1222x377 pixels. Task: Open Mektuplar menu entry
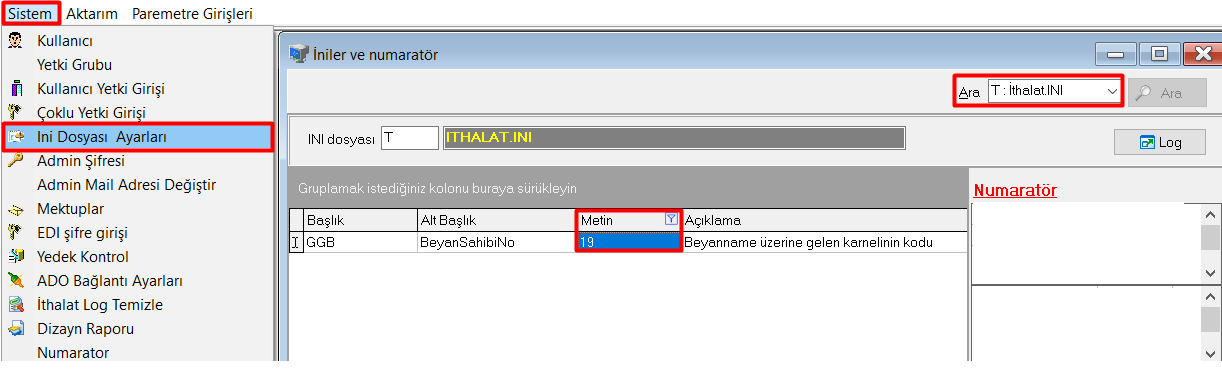pyautogui.click(x=70, y=209)
